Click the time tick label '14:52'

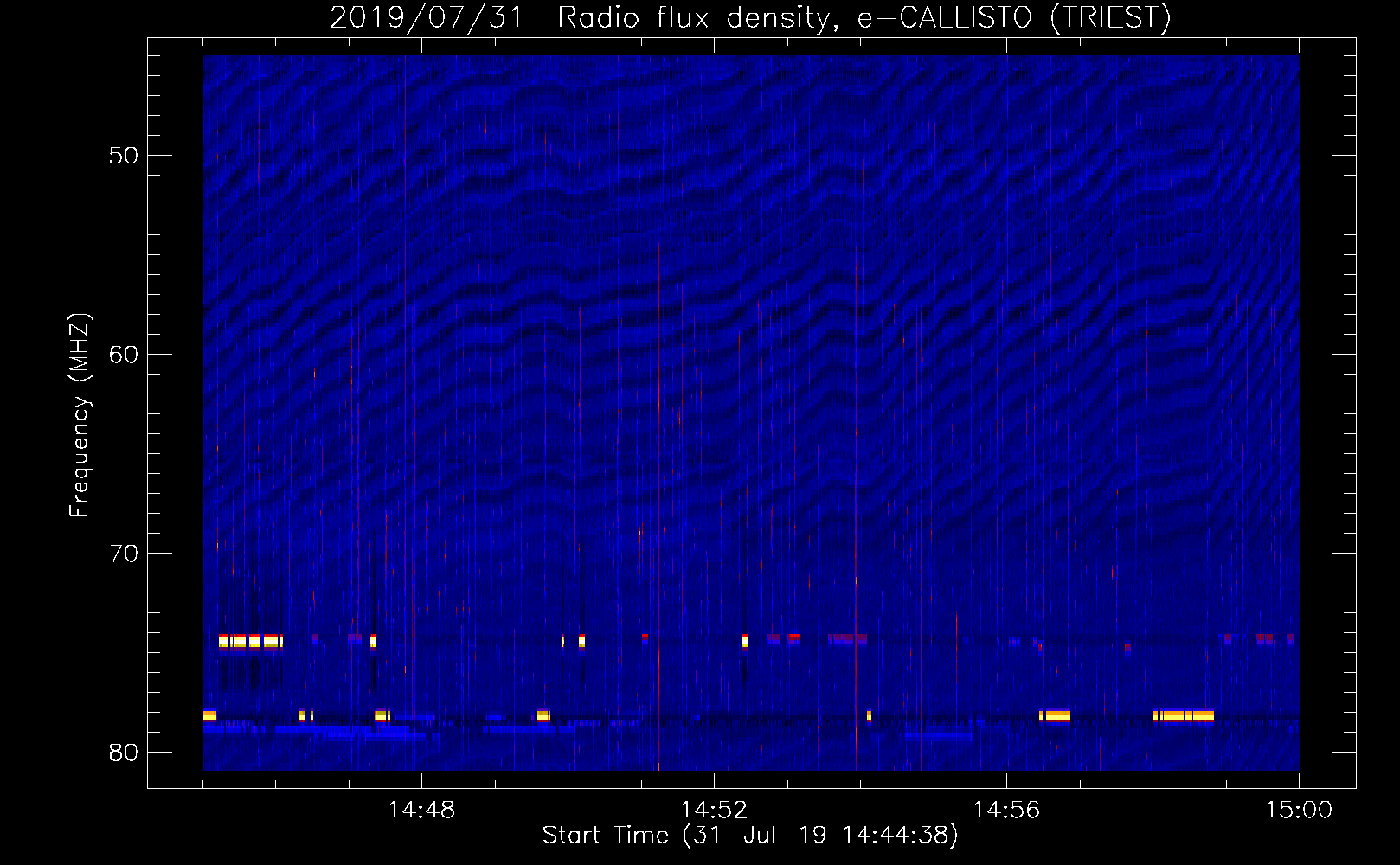coord(714,811)
